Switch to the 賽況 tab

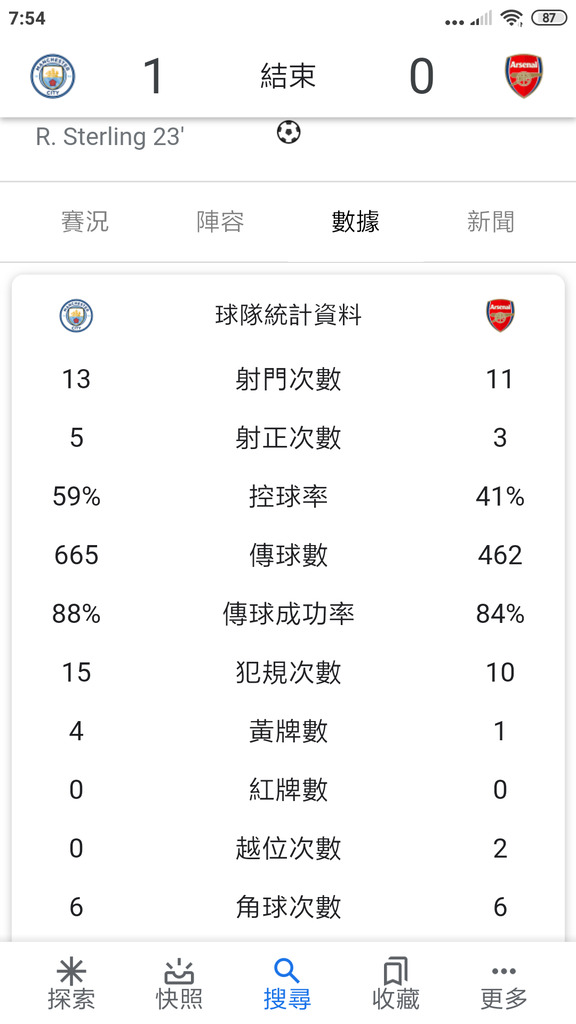click(x=85, y=222)
